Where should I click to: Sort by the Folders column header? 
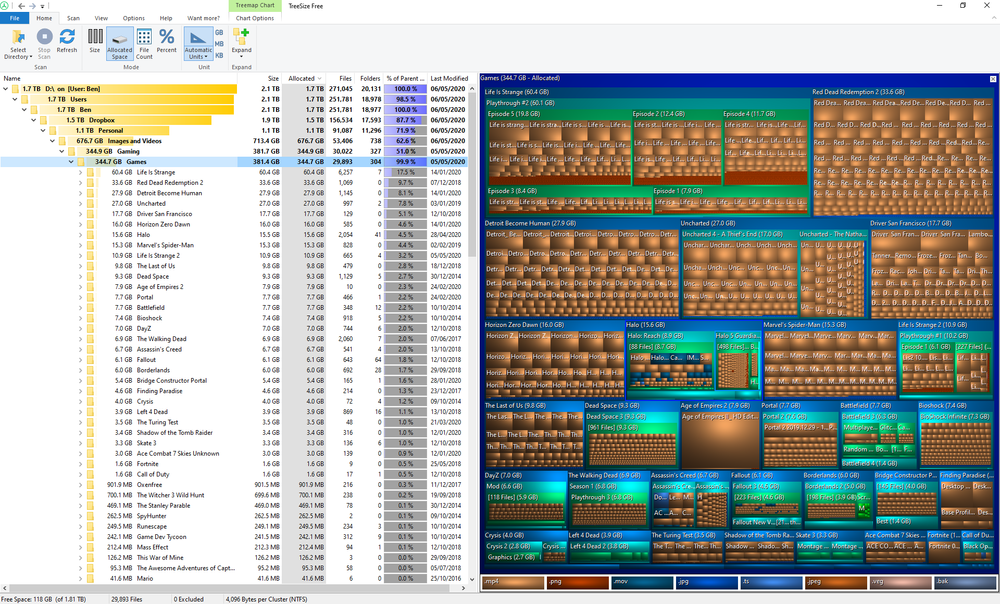pyautogui.click(x=370, y=78)
